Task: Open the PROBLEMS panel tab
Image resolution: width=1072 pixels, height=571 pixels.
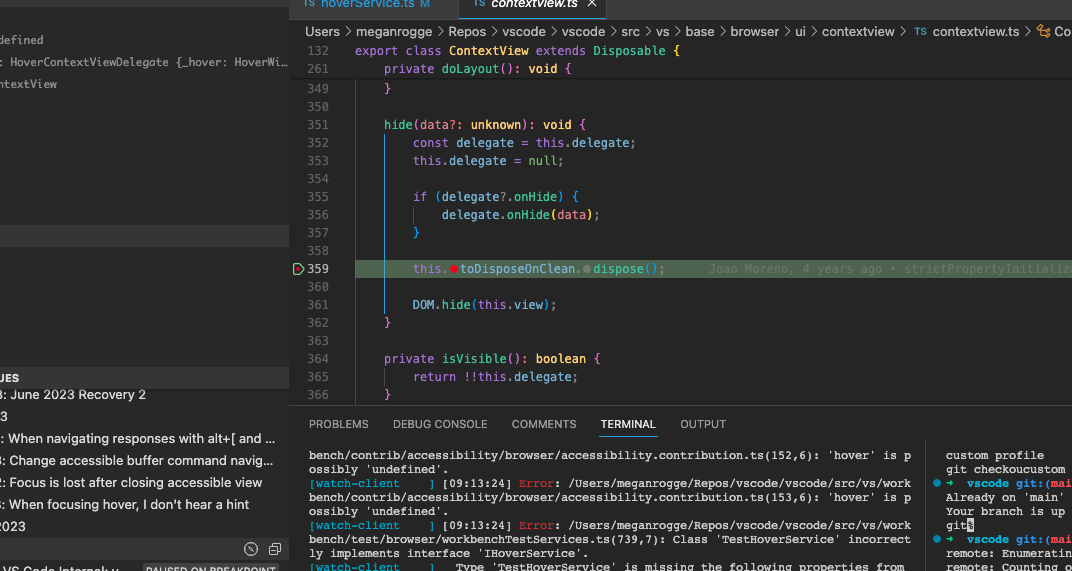Action: pos(338,424)
